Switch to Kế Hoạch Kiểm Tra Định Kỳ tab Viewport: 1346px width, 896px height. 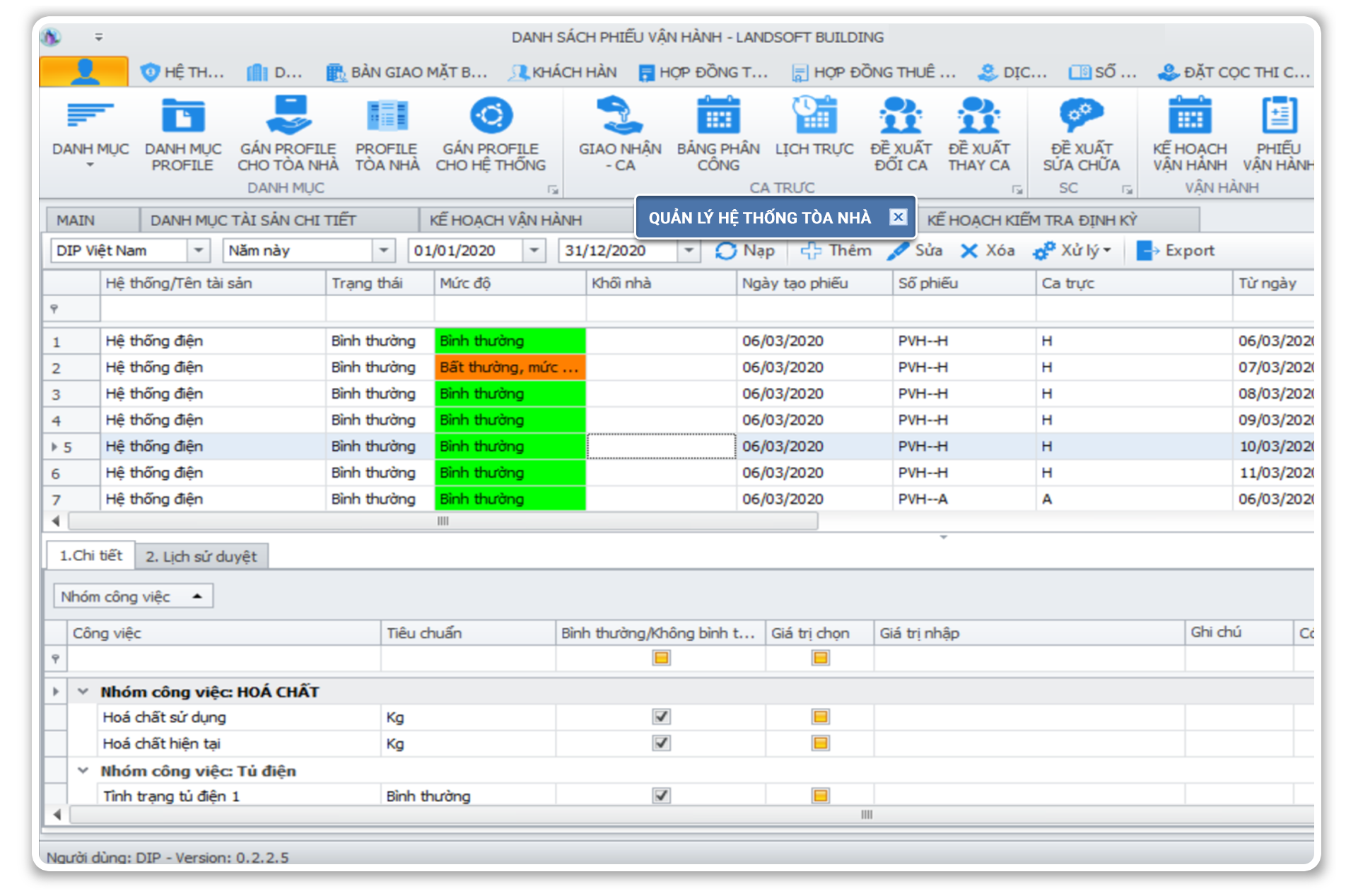[1031, 220]
